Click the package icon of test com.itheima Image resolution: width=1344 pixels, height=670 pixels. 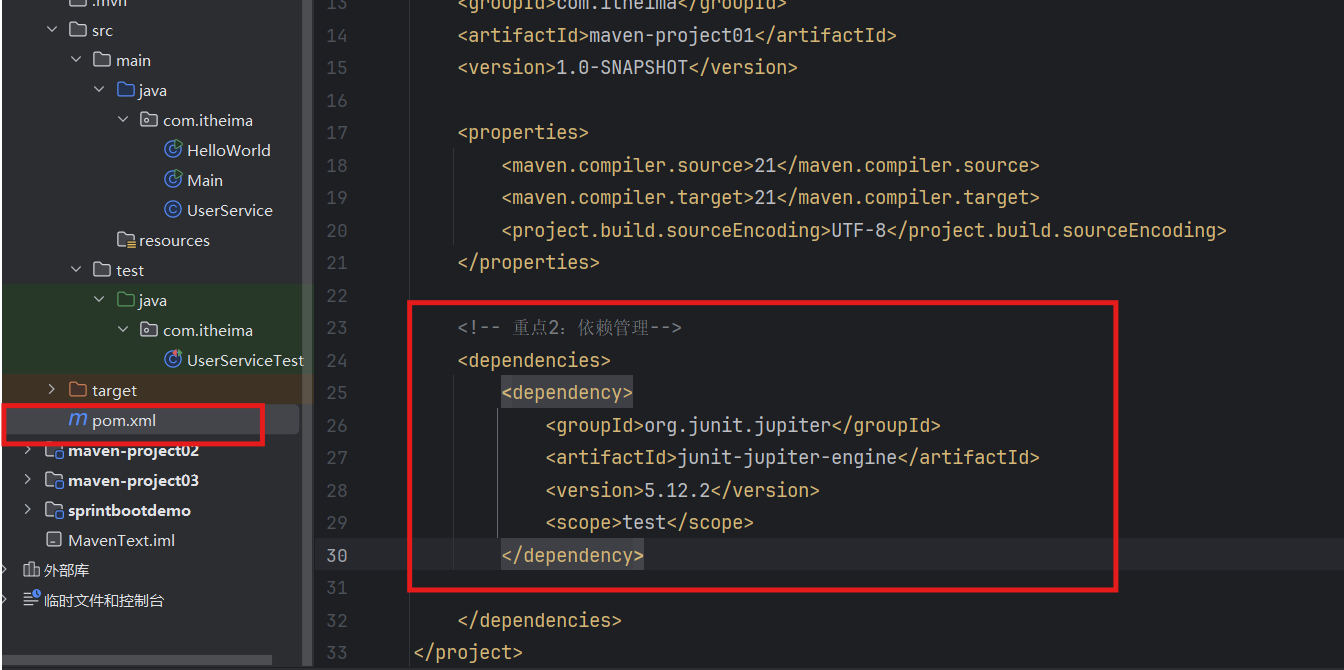(149, 330)
